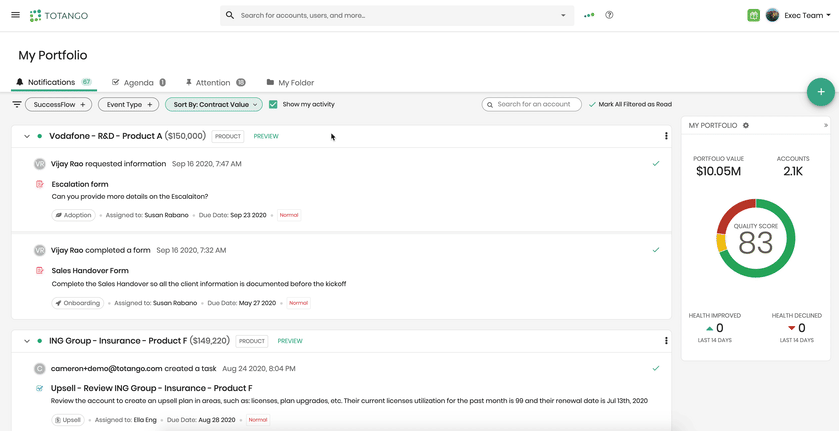Click PREVIEW on the Vodafone card
The height and width of the screenshot is (431, 839).
coord(266,136)
